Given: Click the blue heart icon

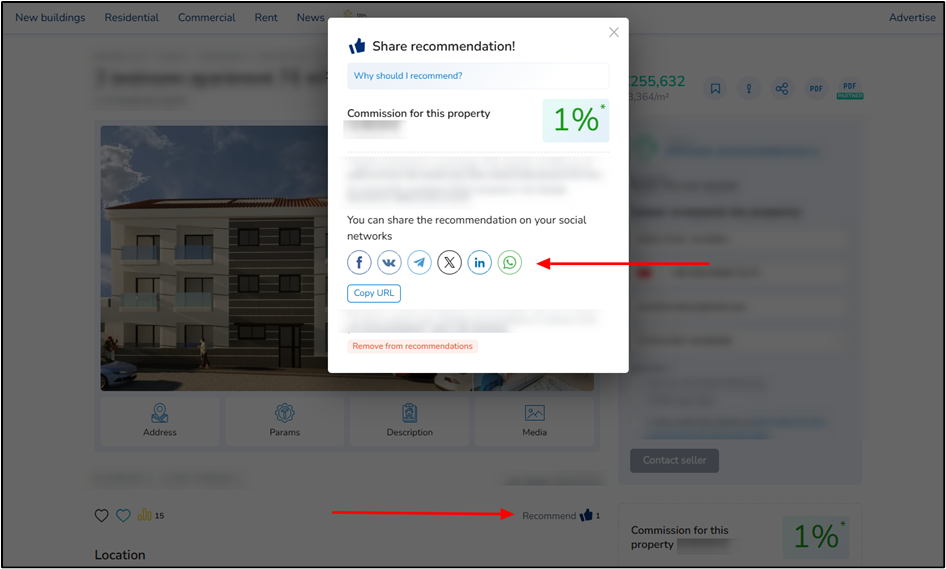Looking at the screenshot, I should click(x=123, y=515).
